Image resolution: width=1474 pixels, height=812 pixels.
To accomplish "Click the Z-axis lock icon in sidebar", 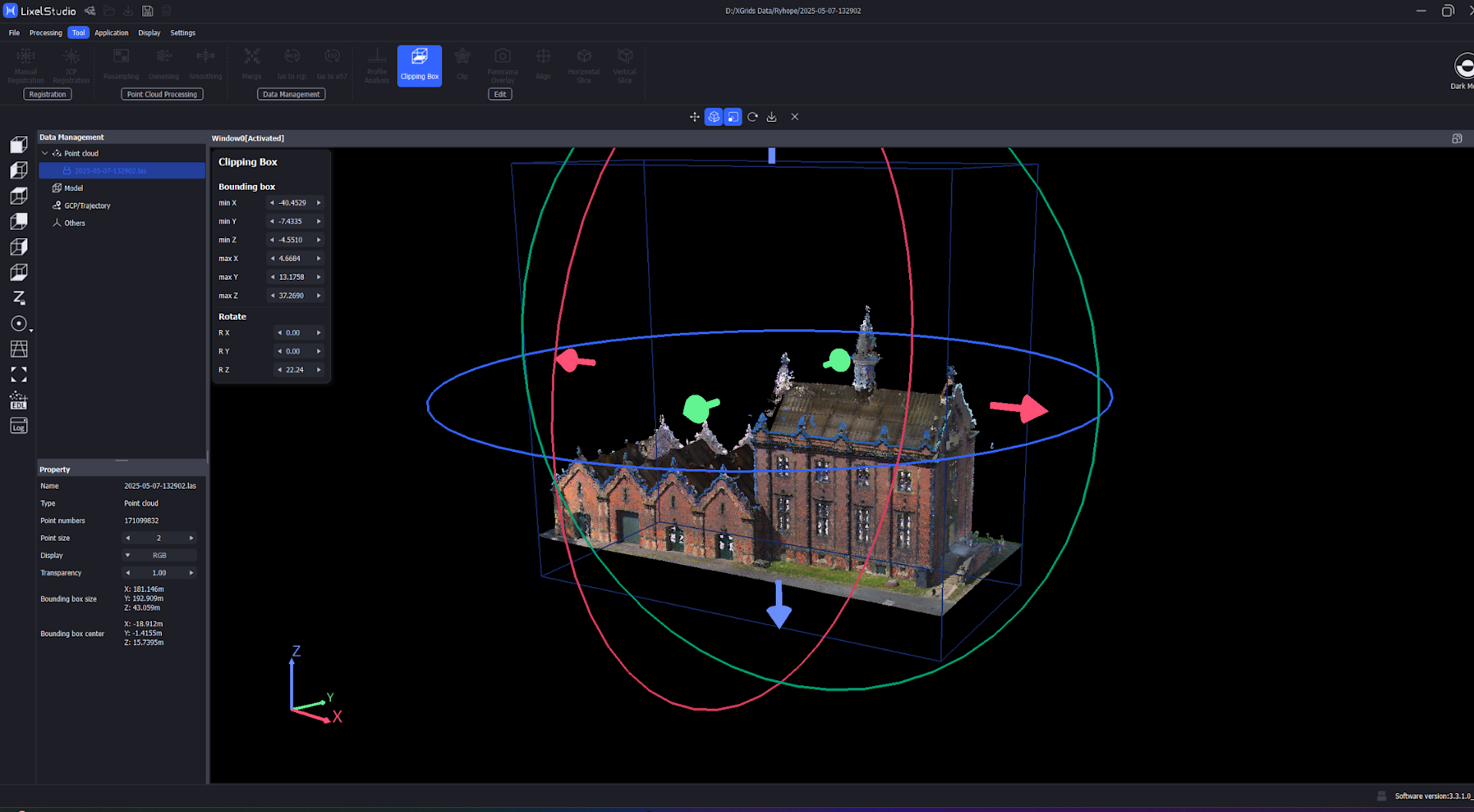I will point(18,298).
